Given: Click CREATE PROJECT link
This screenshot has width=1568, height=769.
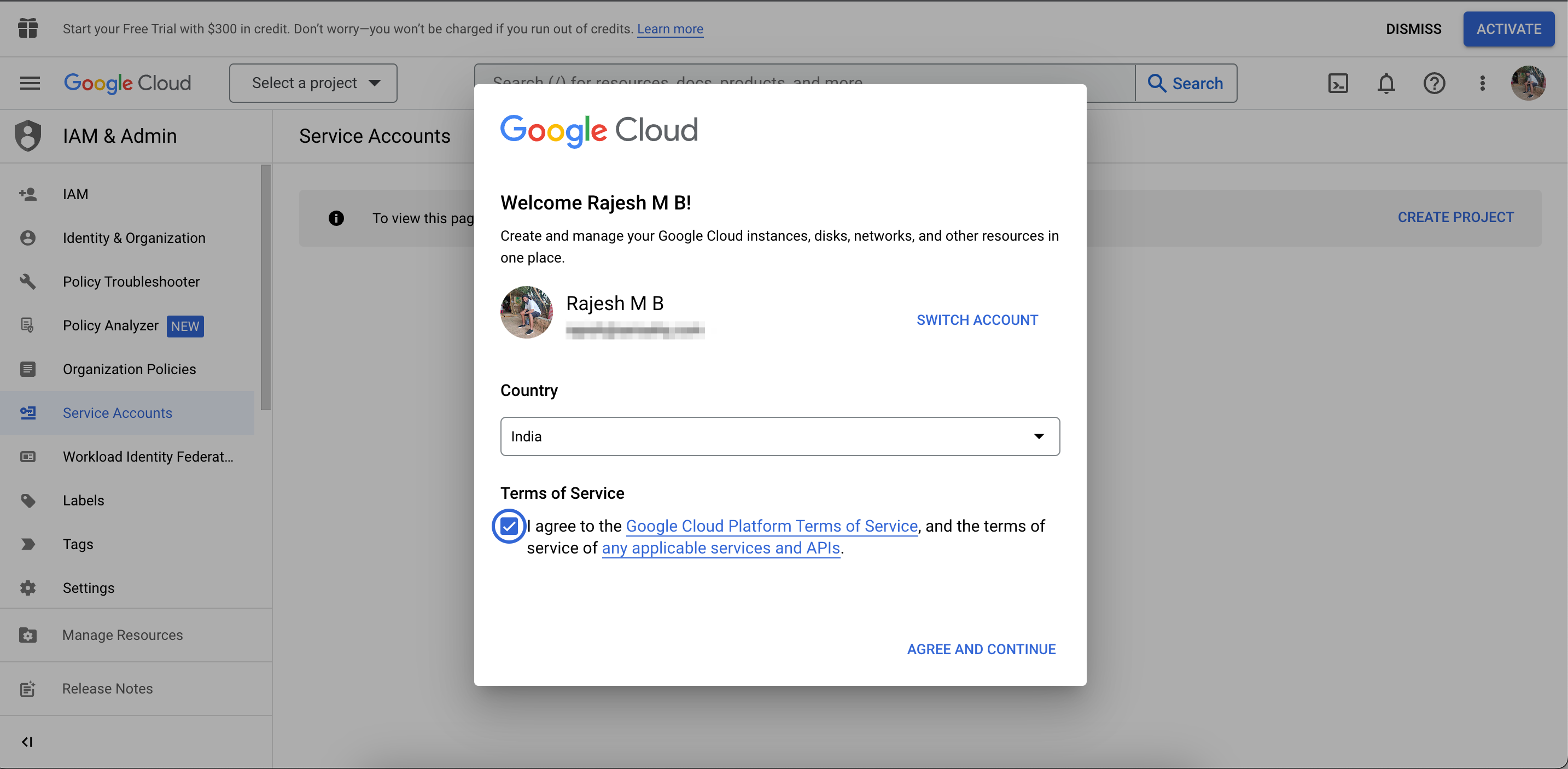Looking at the screenshot, I should (x=1455, y=217).
